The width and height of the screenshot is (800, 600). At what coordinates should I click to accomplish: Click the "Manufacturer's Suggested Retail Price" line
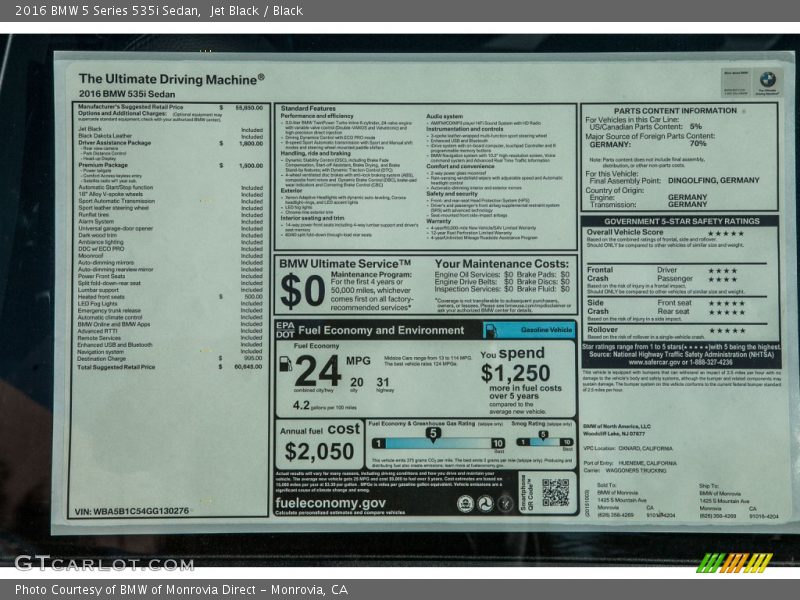click(x=170, y=107)
